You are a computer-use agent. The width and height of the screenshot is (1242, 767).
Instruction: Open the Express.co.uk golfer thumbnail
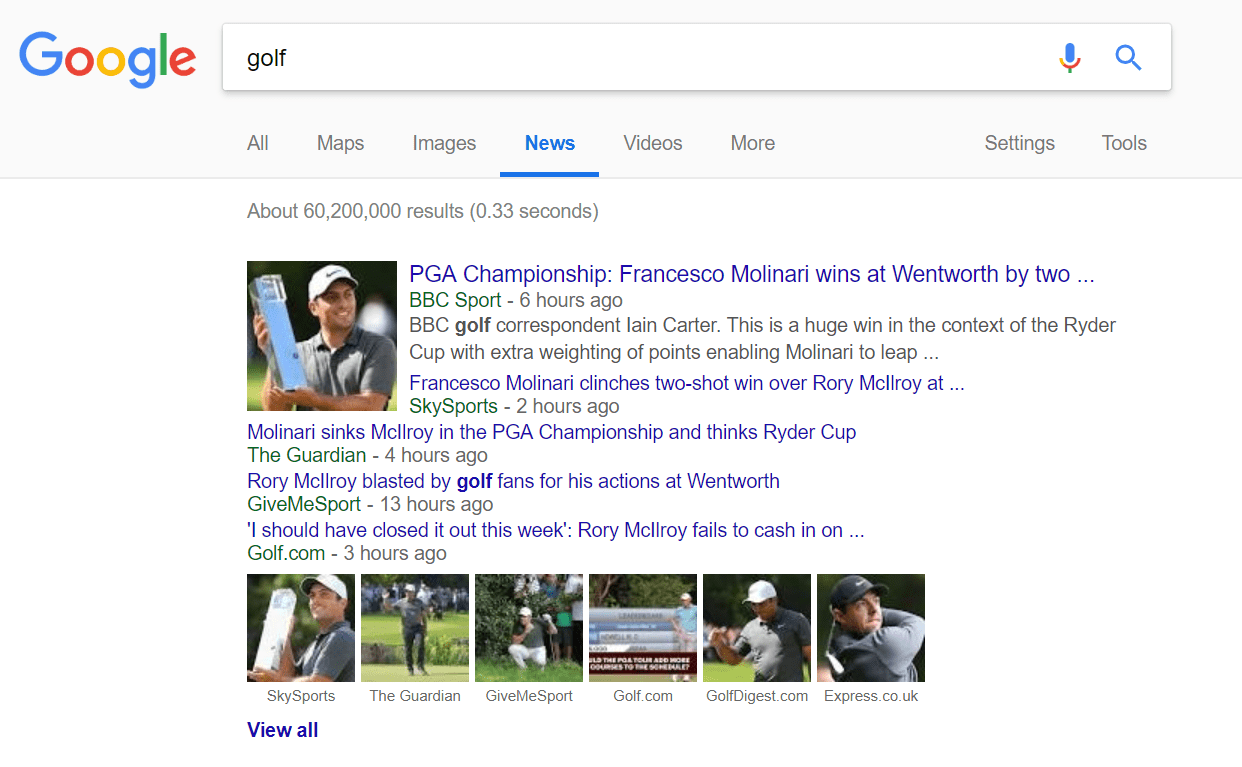(x=870, y=627)
